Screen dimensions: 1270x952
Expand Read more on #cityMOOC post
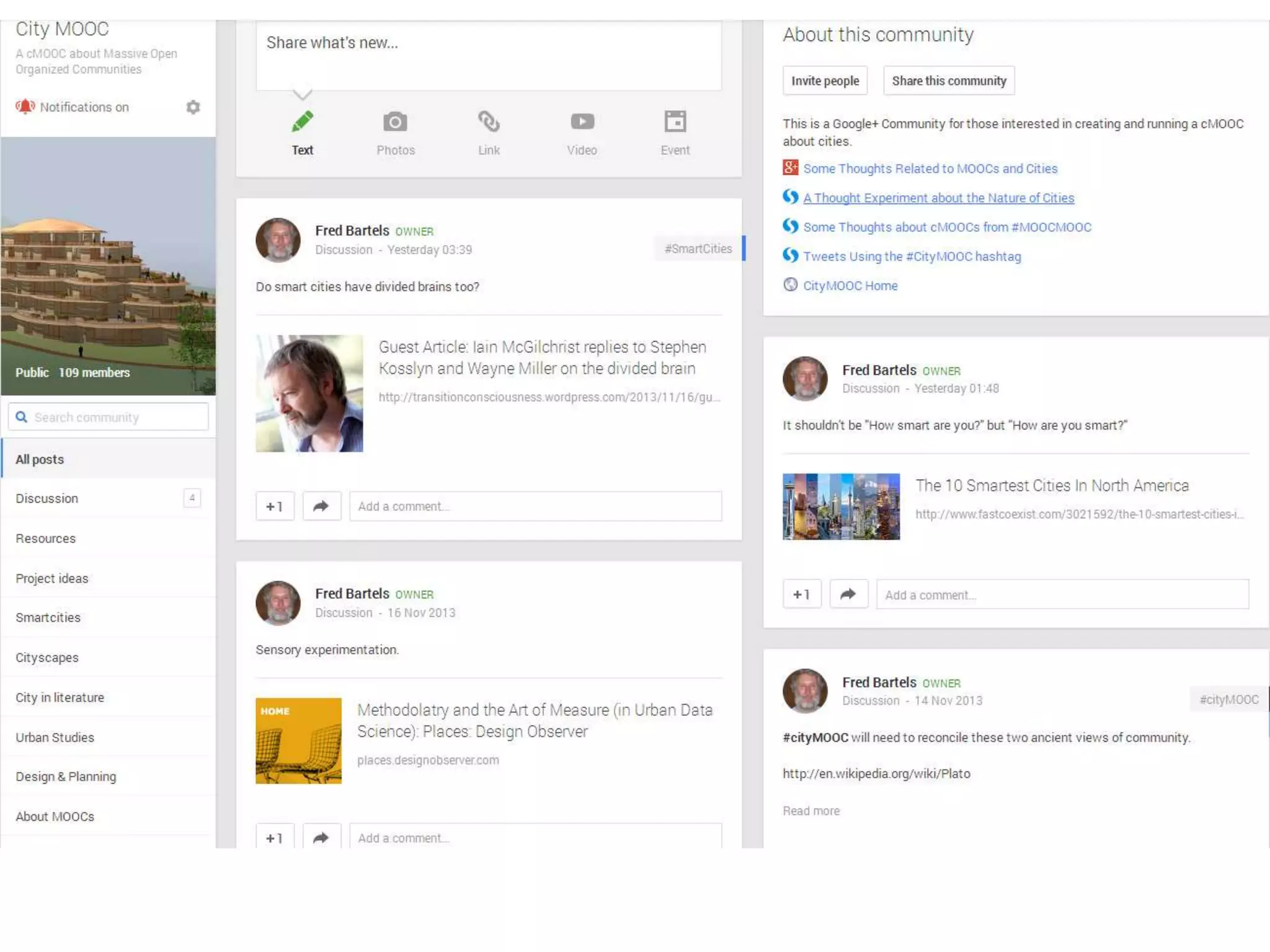tap(810, 811)
